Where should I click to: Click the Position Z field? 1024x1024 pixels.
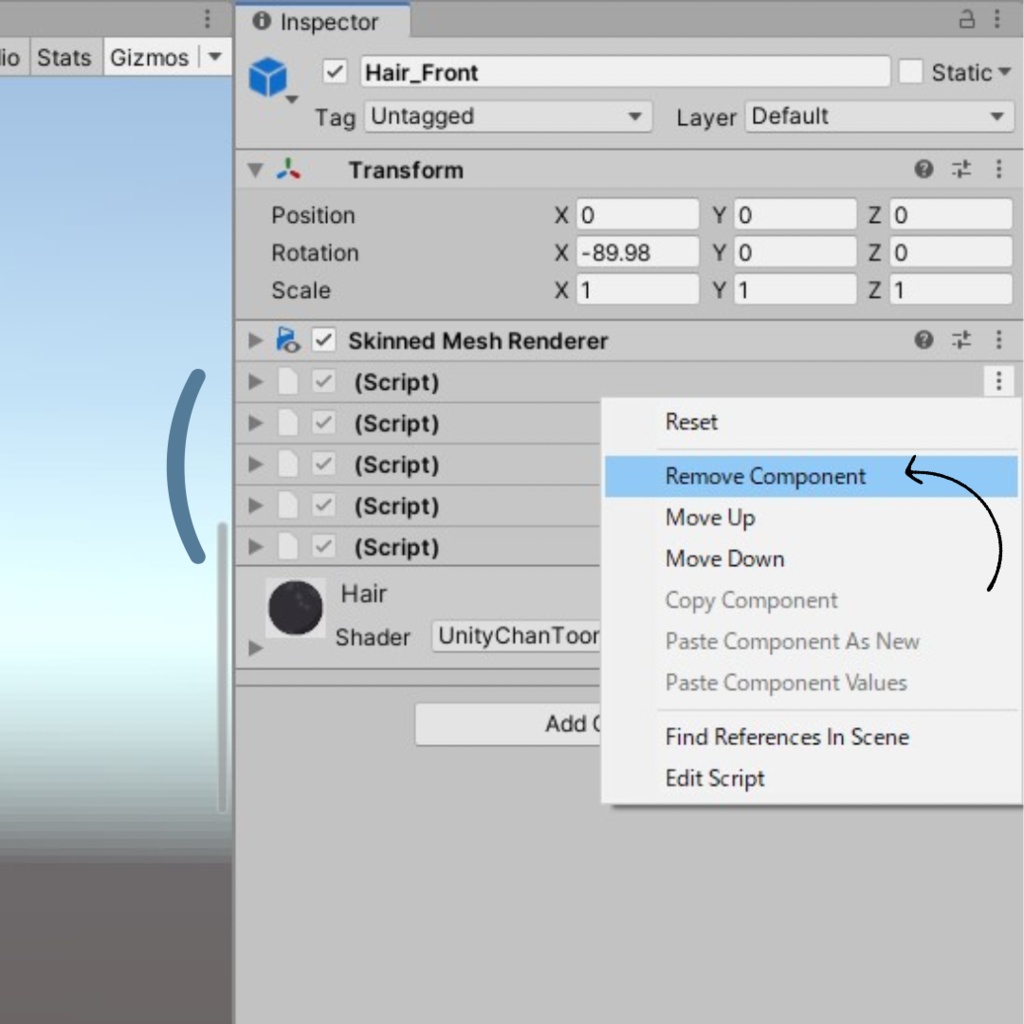click(951, 215)
